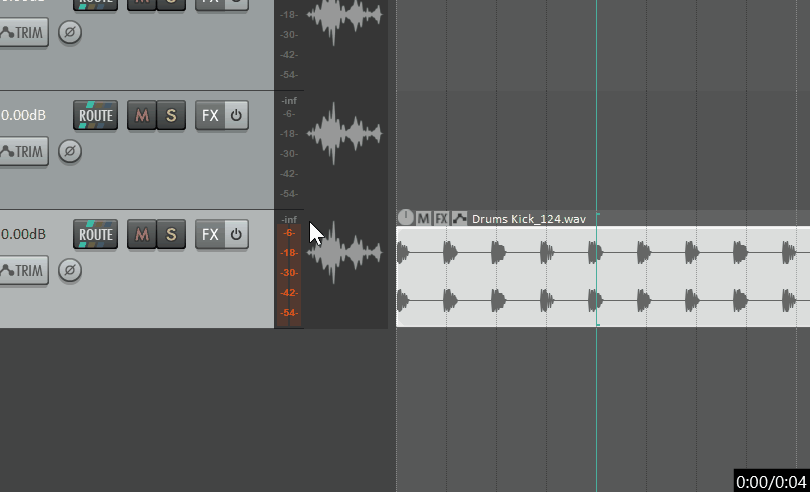Toggle FX power on the Drums Kick track
This screenshot has width=810, height=492.
[236, 235]
